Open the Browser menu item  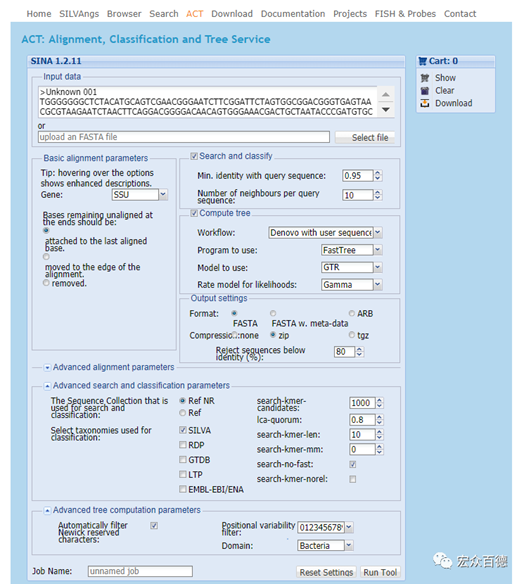pyautogui.click(x=124, y=14)
